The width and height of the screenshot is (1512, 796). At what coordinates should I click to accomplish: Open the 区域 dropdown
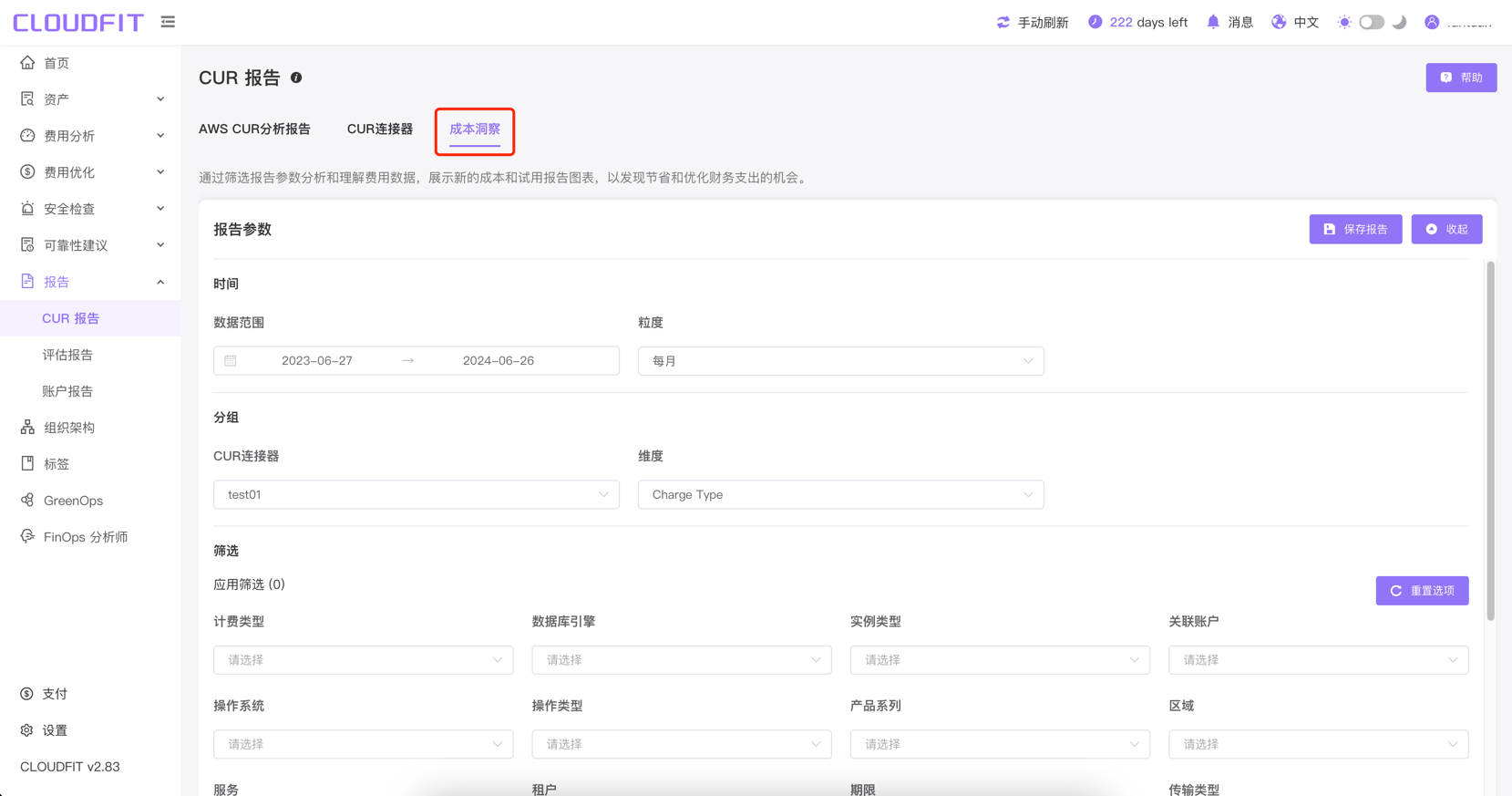point(1319,744)
